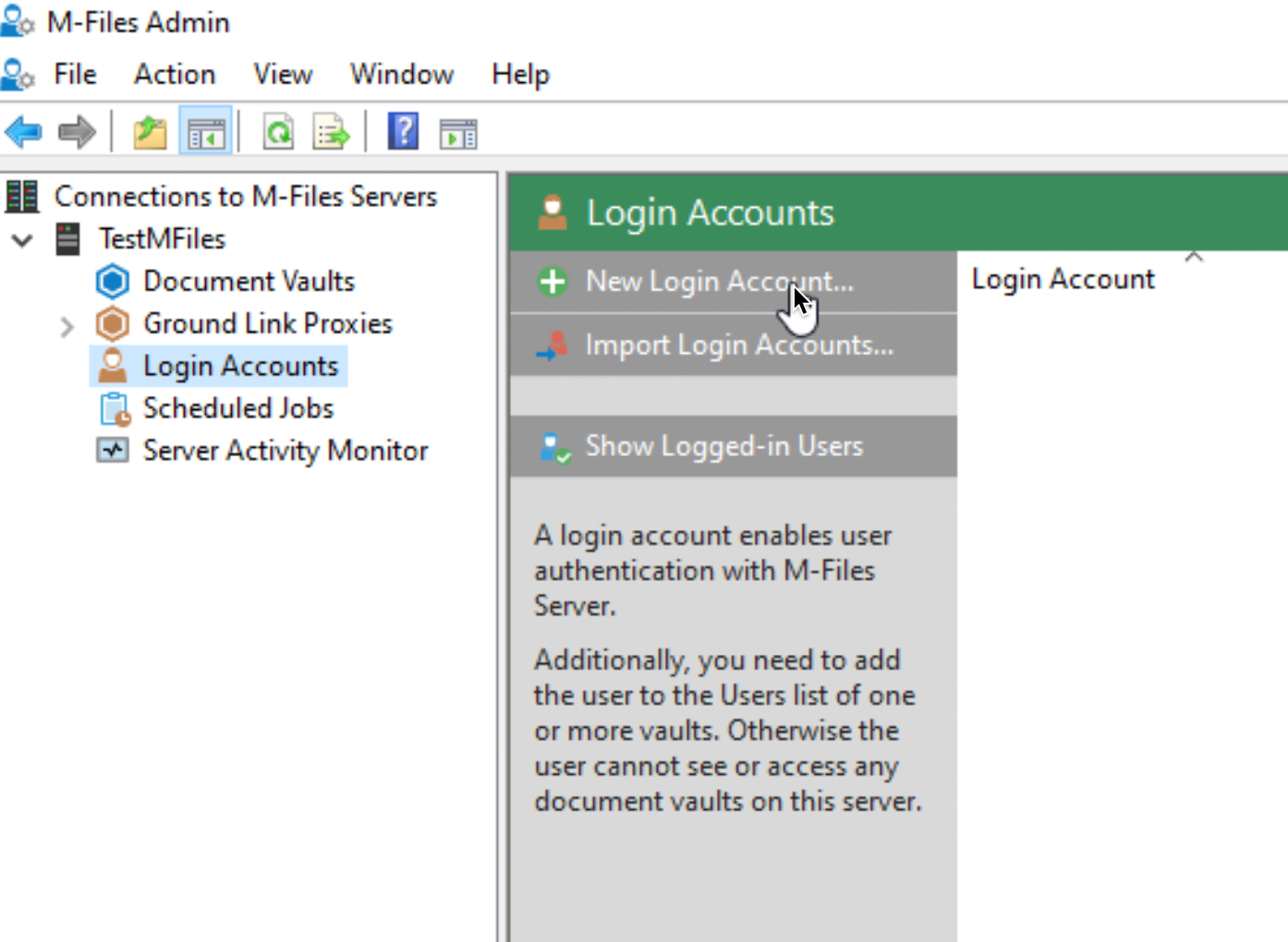Screen dimensions: 1288x942
Task: Click the Refresh toolbar icon
Action: point(278,133)
